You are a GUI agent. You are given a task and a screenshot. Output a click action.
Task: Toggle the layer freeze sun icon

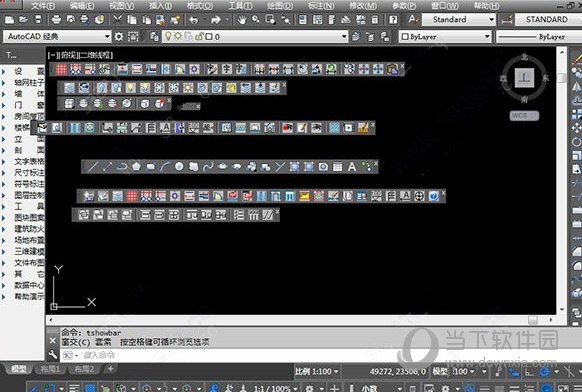pos(178,36)
